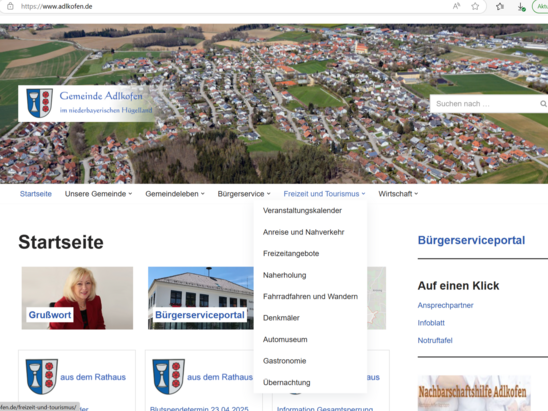Open Naherholung menu entry
548x411 pixels.
pos(284,275)
